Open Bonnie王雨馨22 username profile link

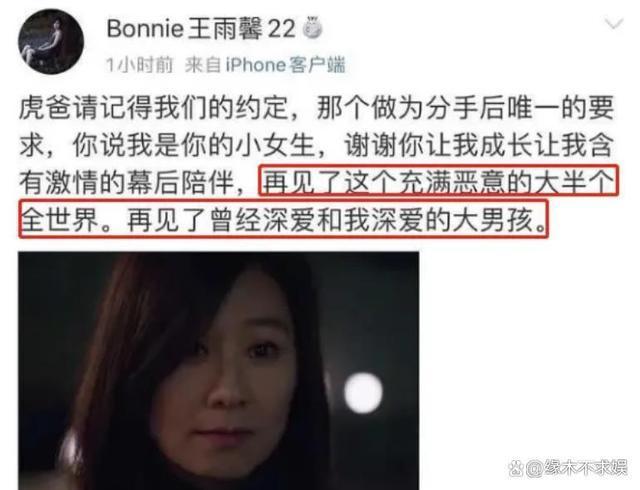click(200, 29)
